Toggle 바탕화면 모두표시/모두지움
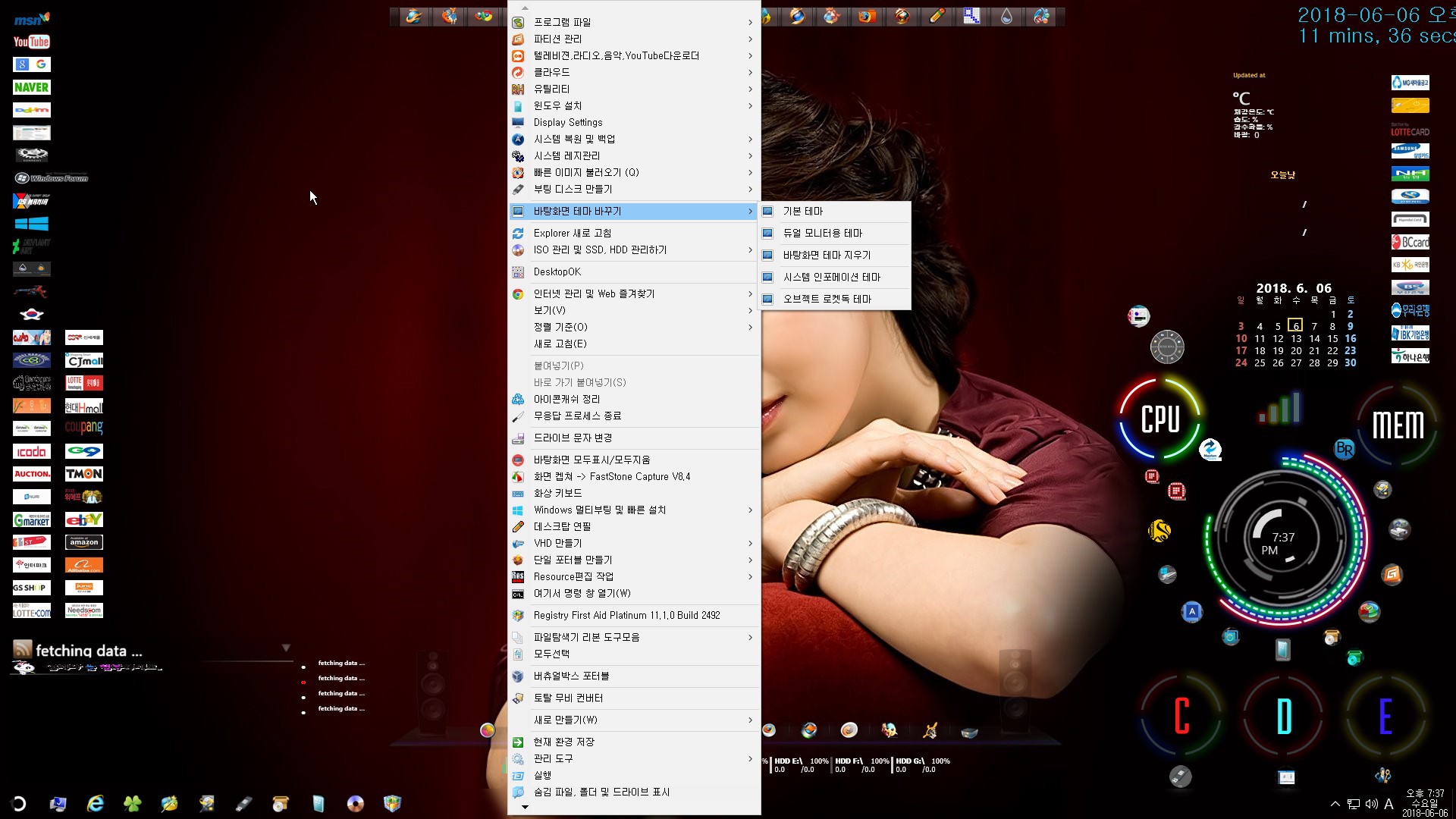1456x819 pixels. pos(634,460)
